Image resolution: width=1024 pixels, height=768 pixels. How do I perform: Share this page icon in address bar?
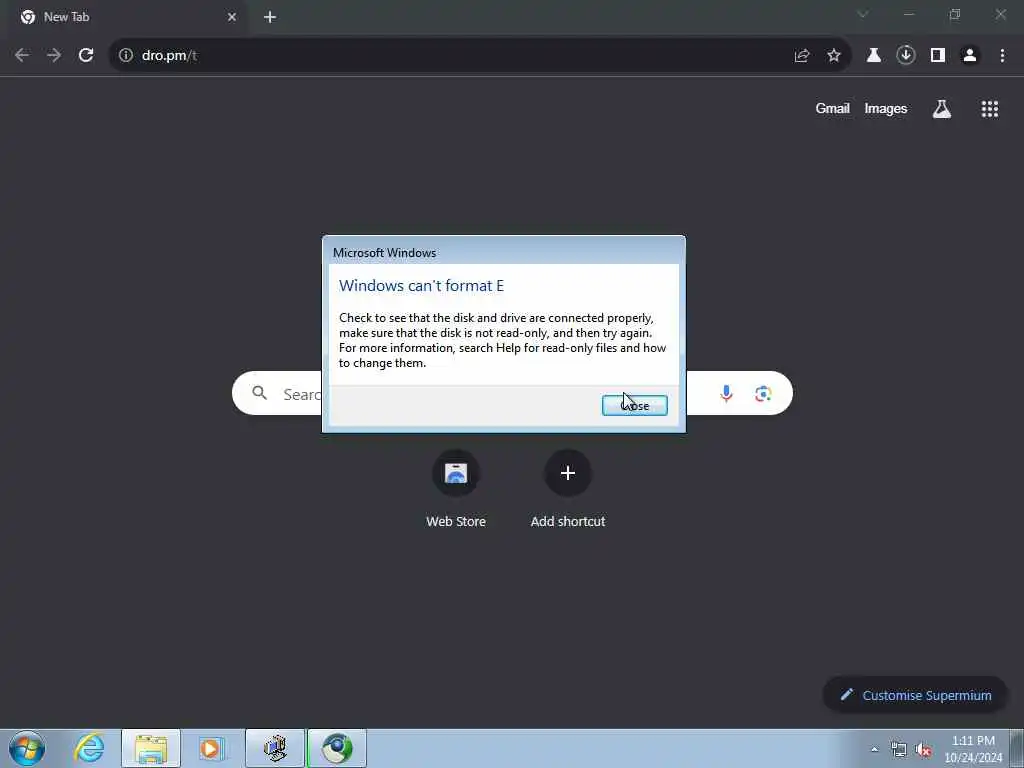pos(802,56)
